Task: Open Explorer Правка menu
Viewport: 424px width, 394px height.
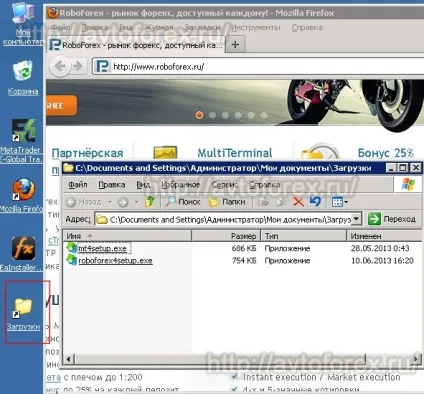Action: coord(112,184)
